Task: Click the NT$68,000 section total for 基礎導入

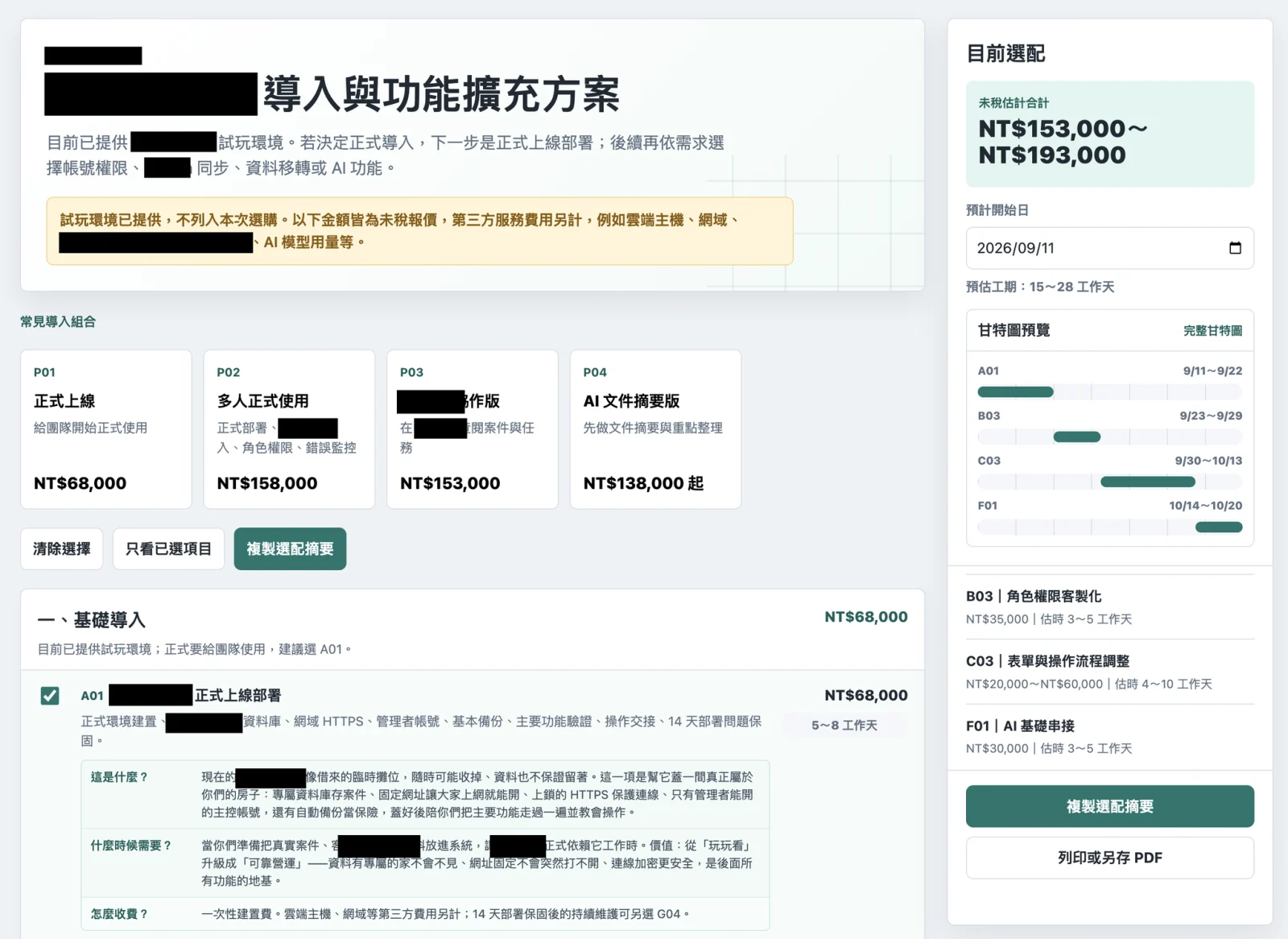Action: pyautogui.click(x=866, y=617)
